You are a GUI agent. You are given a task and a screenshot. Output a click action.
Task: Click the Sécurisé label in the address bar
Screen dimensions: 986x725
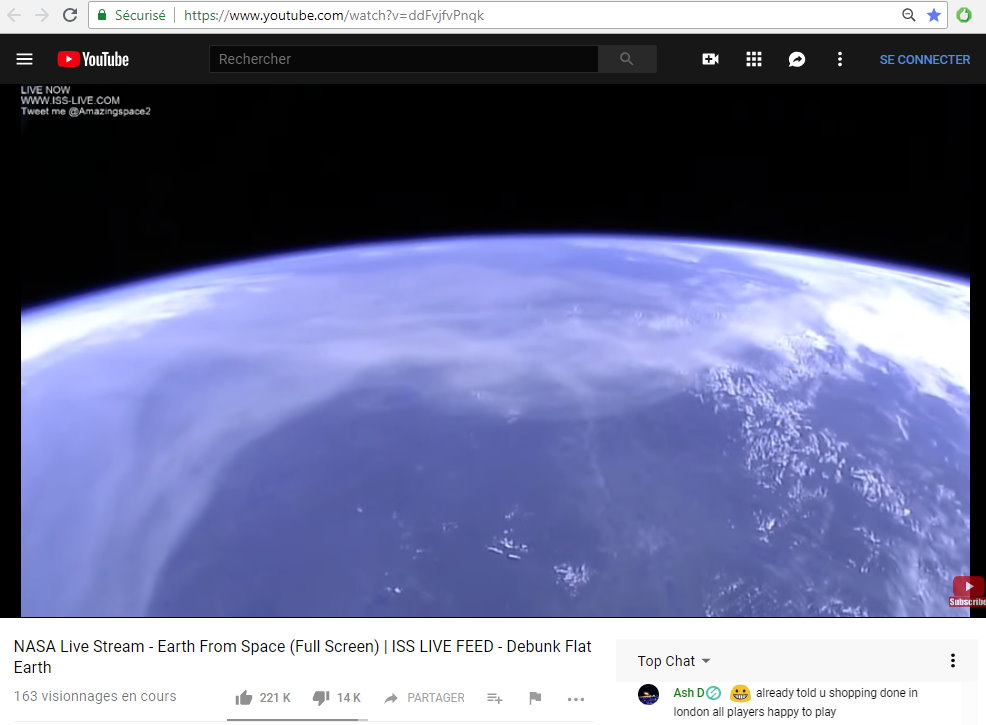pos(140,15)
